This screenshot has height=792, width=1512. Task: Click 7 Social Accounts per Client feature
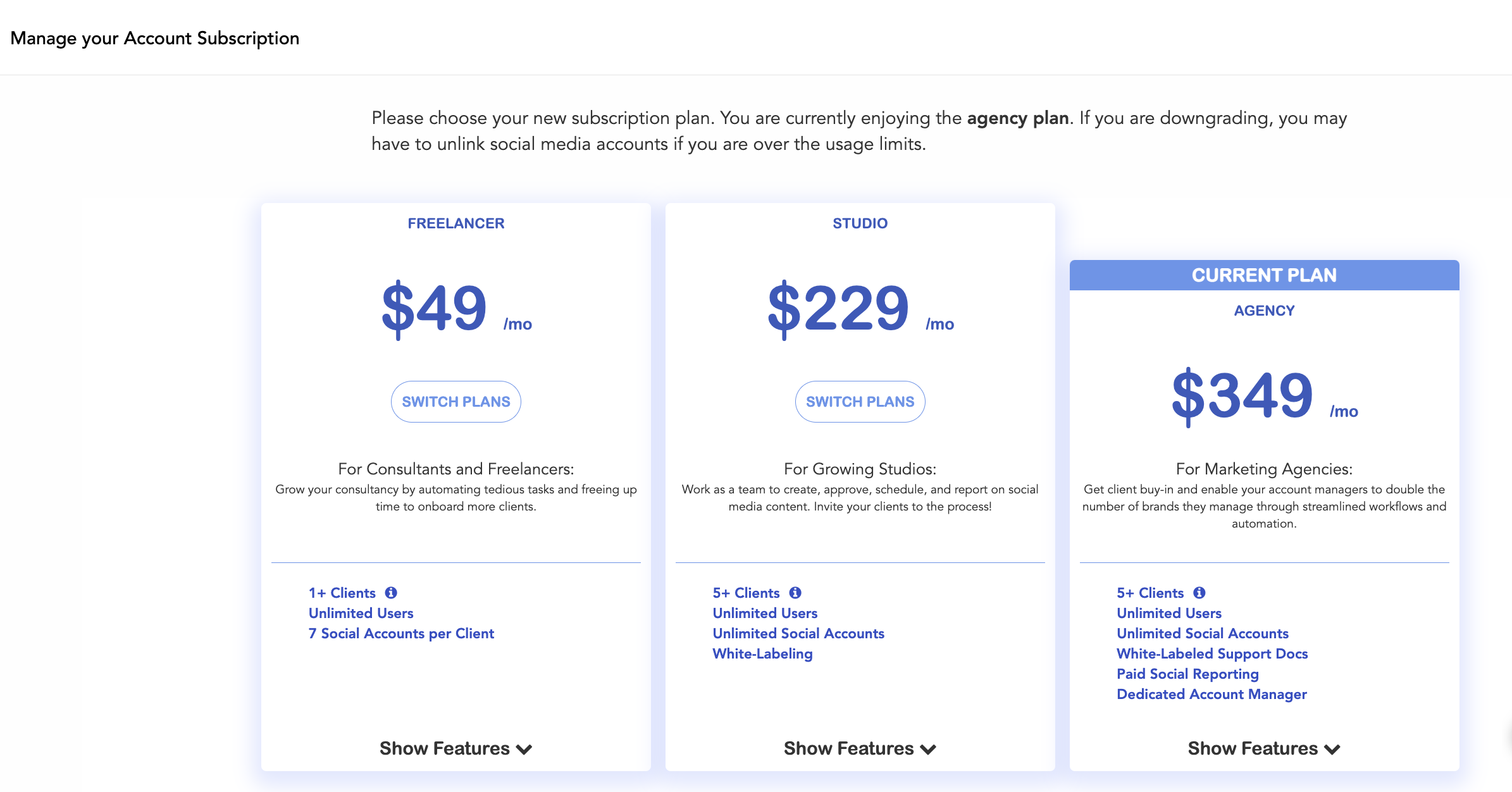point(401,633)
